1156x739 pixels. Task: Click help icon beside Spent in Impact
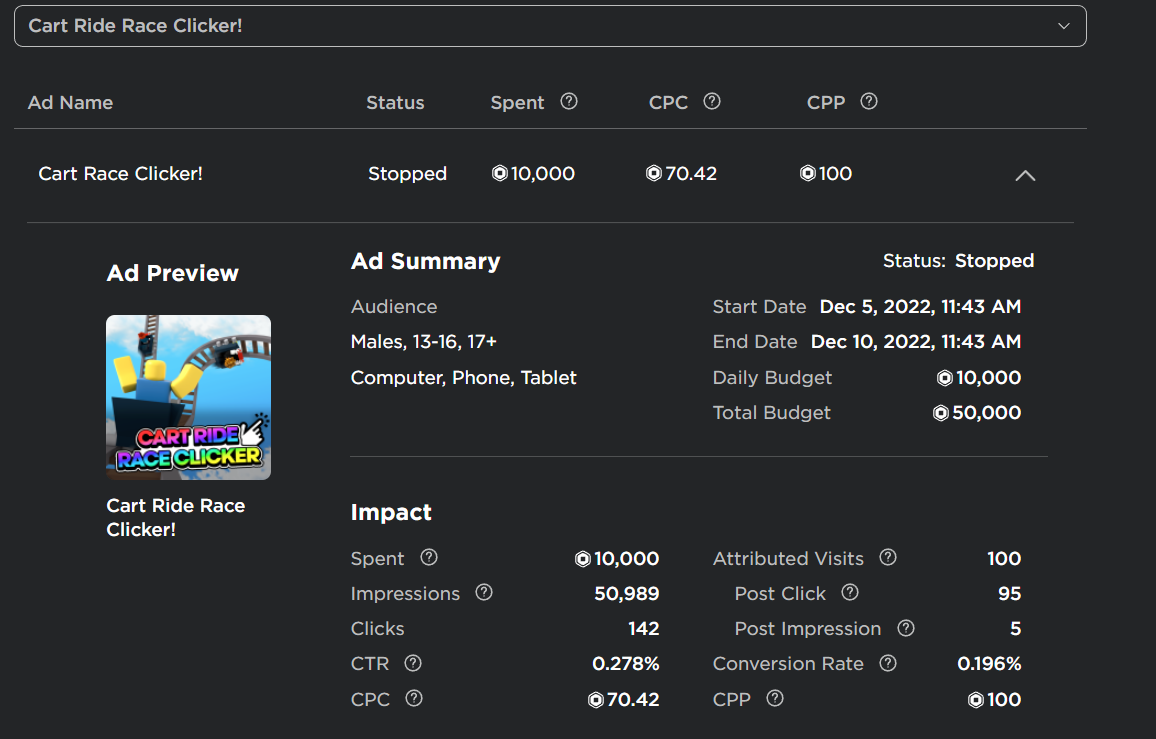[x=429, y=558]
